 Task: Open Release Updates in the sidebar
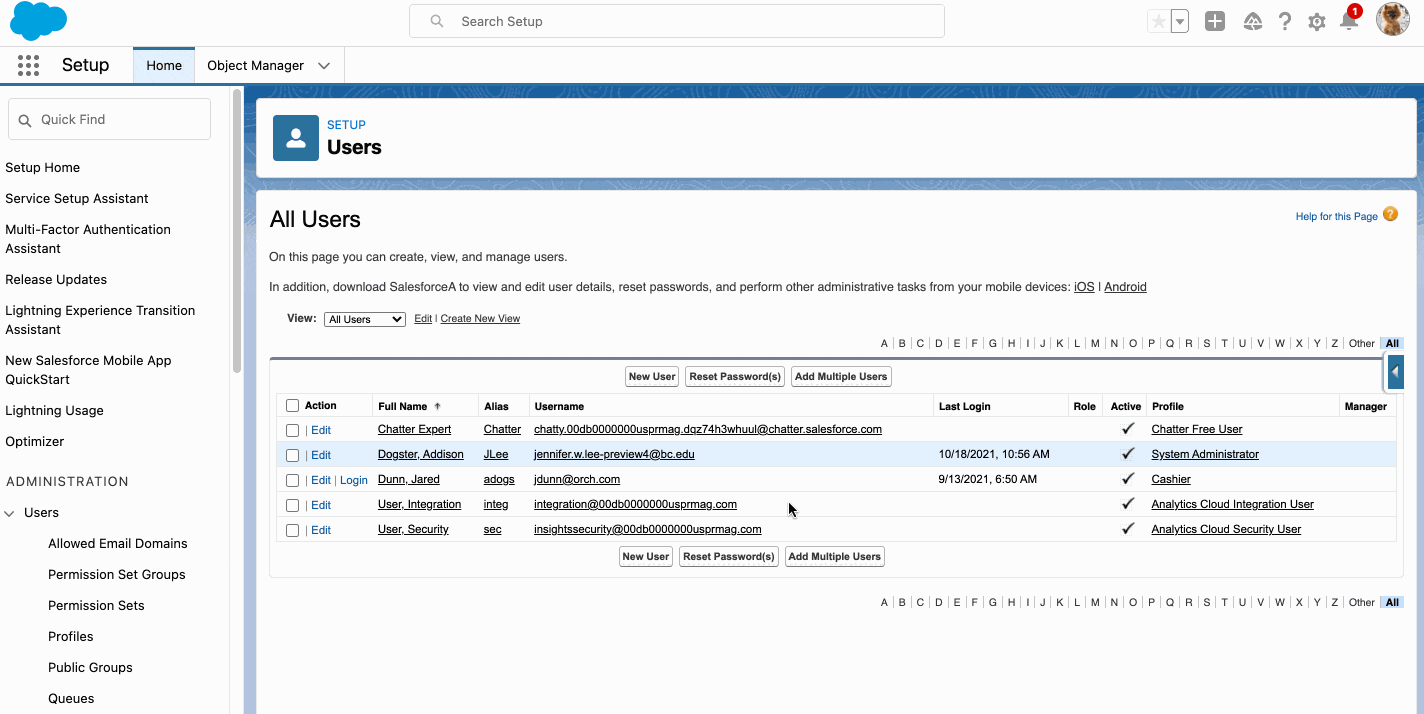(56, 279)
